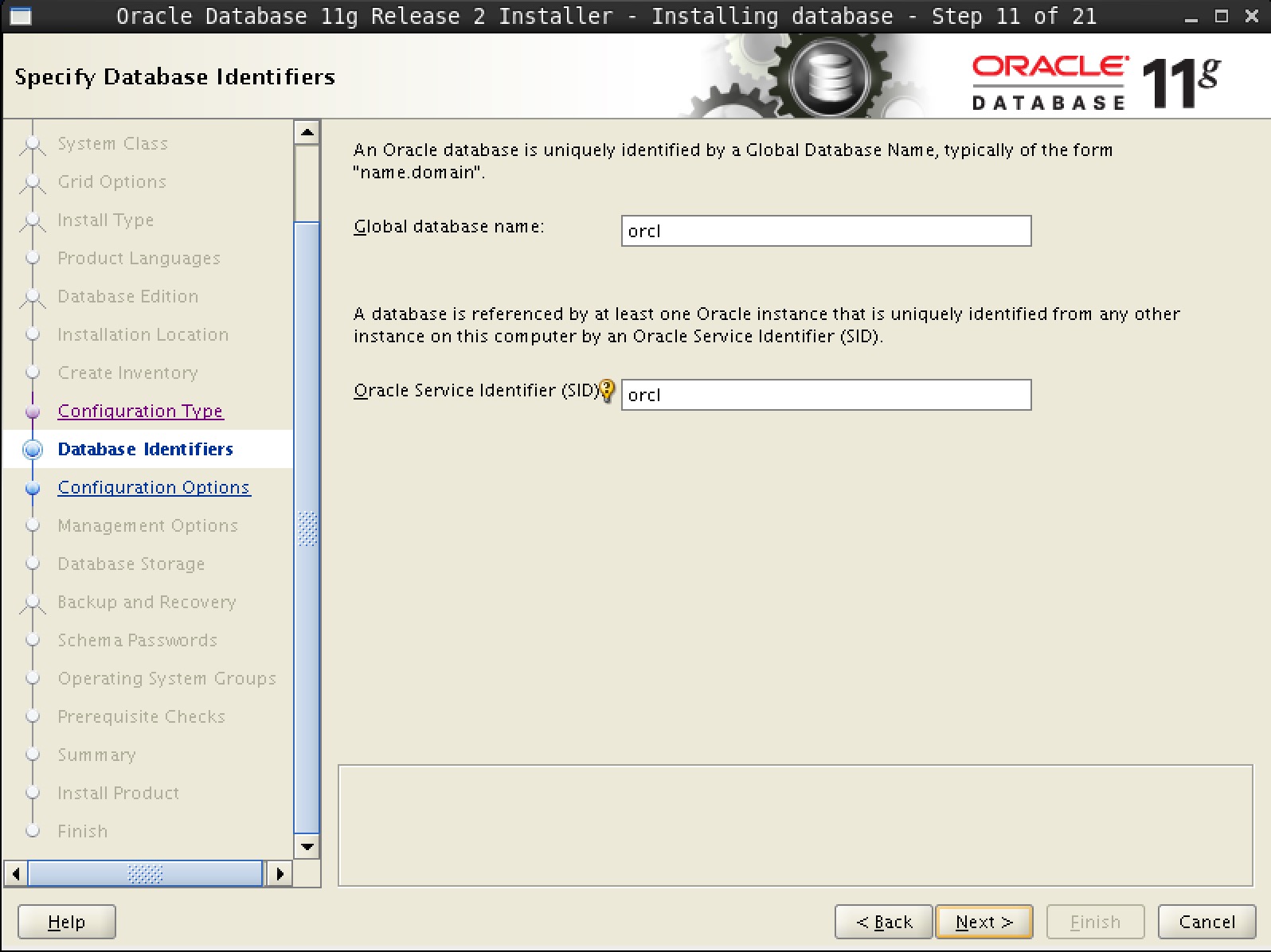The image size is (1271, 952).
Task: Click the sidebar scroll right arrow
Action: pyautogui.click(x=279, y=874)
